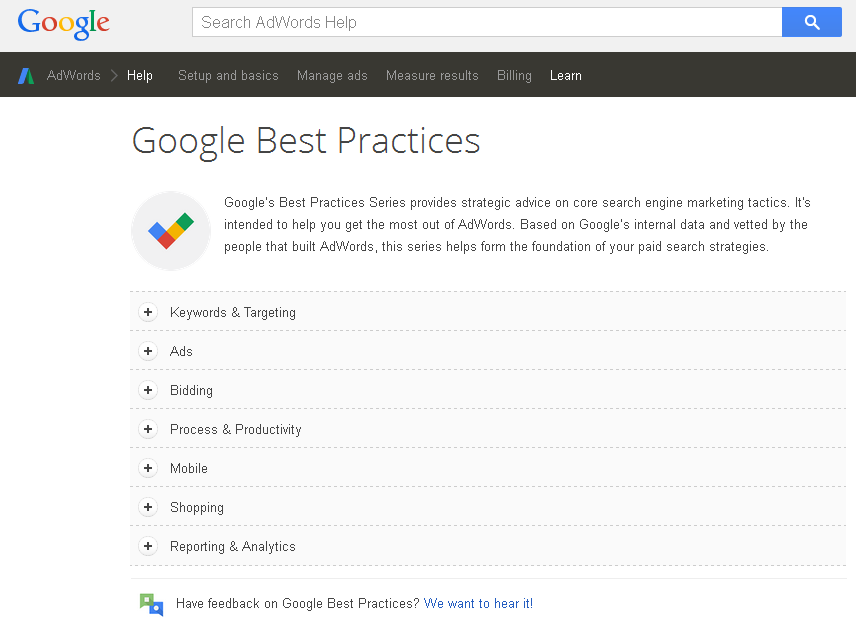Open the Measure results section
Image resolution: width=856 pixels, height=623 pixels.
[432, 75]
